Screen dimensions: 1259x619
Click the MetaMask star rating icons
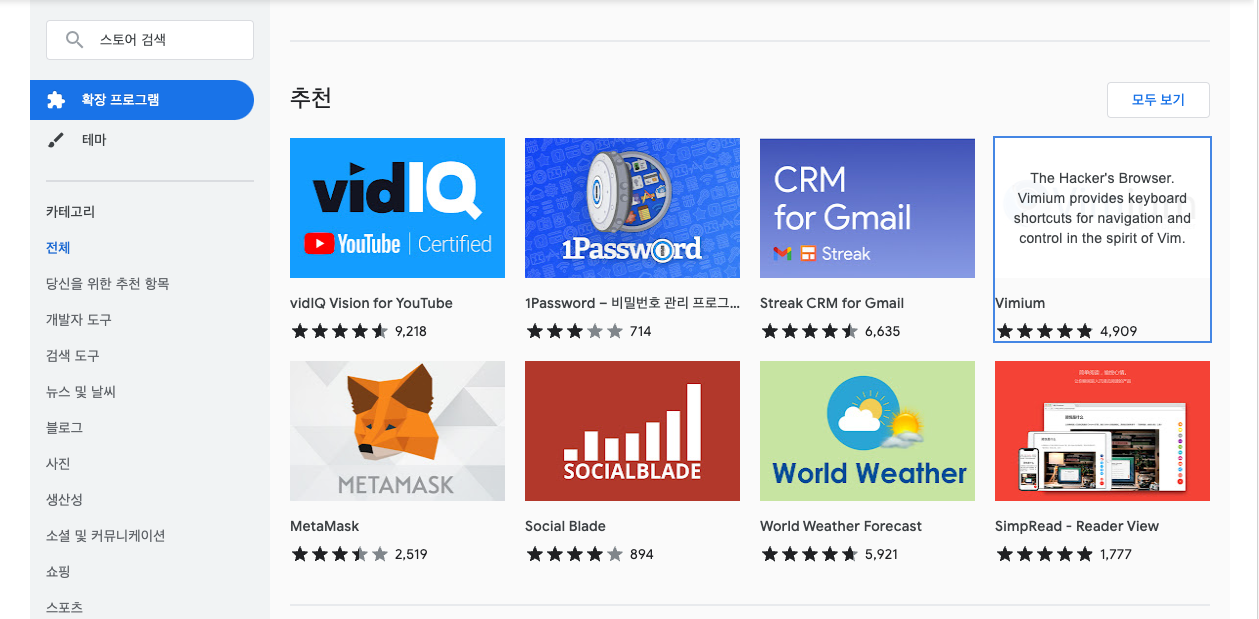click(340, 554)
